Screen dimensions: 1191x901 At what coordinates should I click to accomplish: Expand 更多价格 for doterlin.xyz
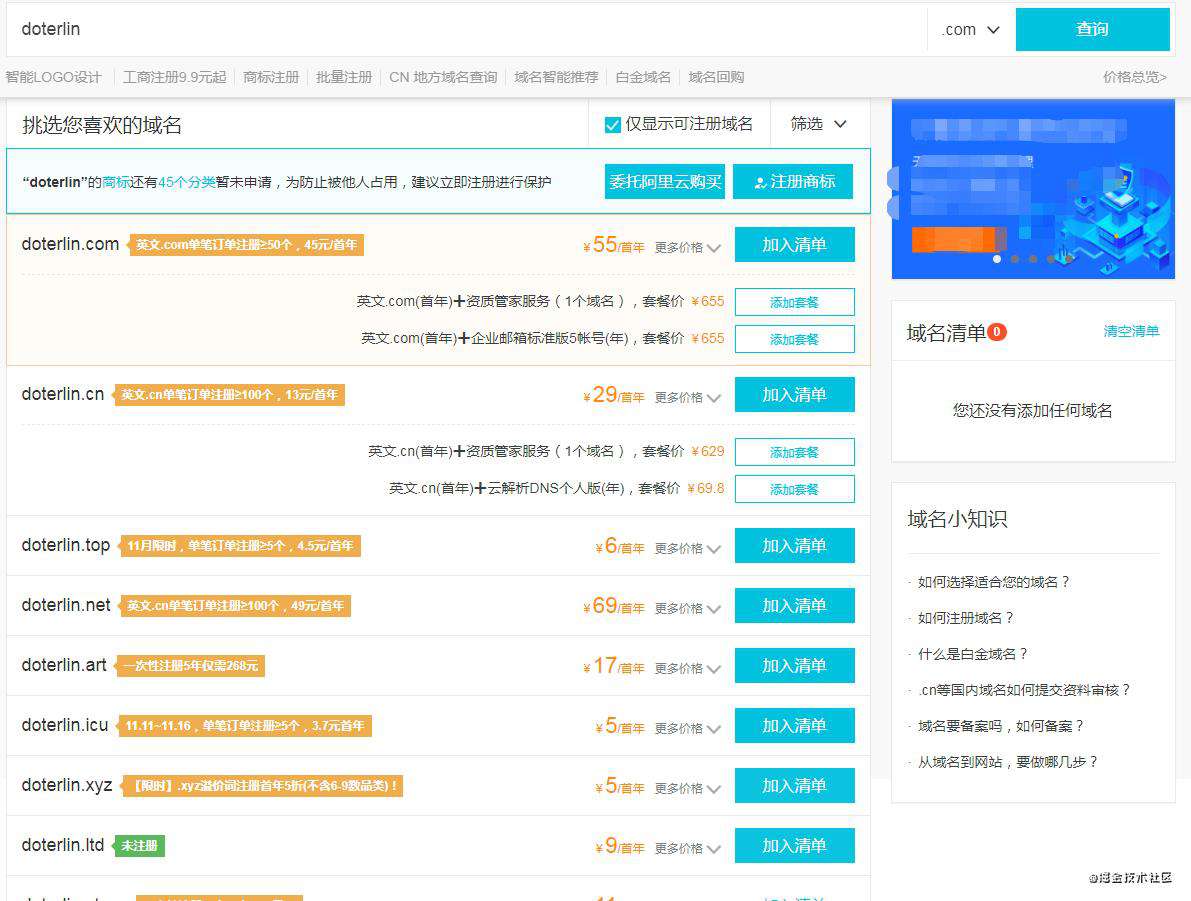687,789
